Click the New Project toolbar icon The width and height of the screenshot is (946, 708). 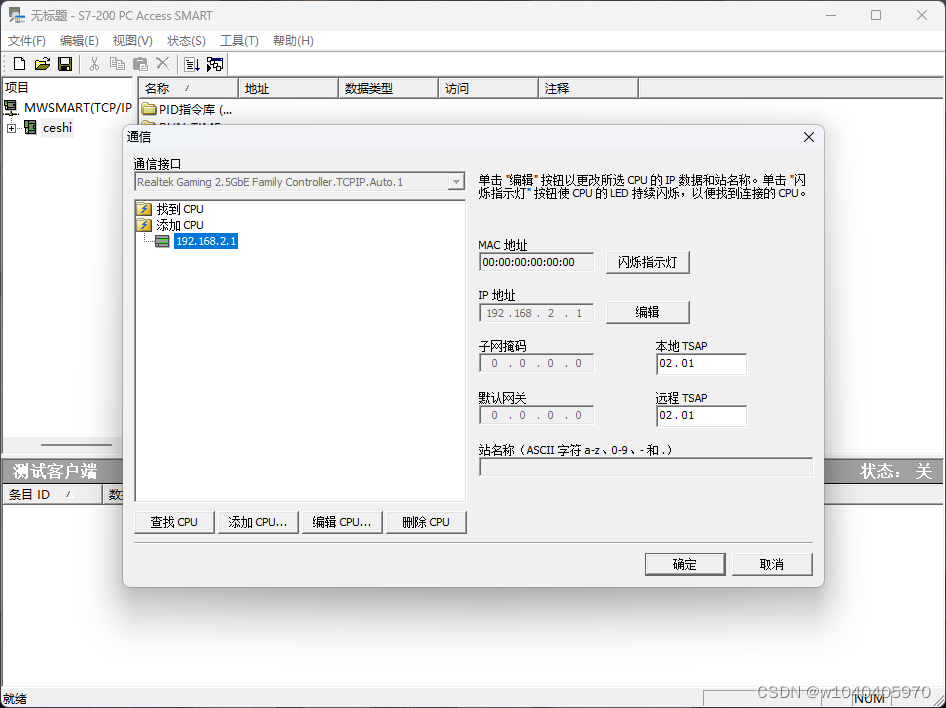18,63
